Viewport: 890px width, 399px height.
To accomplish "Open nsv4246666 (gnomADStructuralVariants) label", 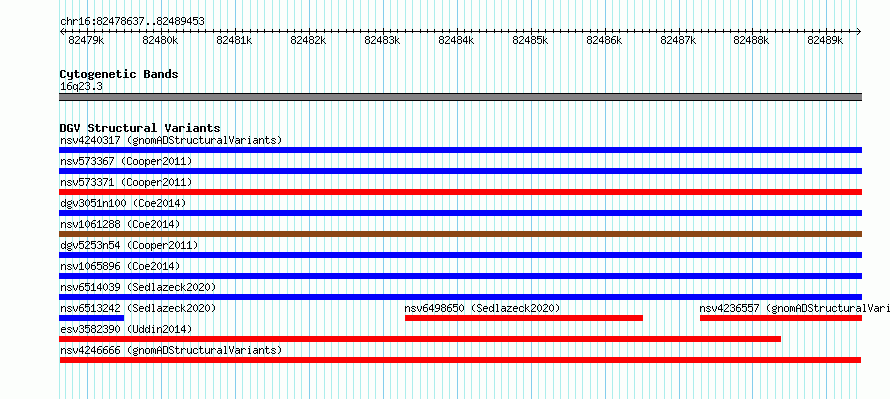I will click(171, 350).
